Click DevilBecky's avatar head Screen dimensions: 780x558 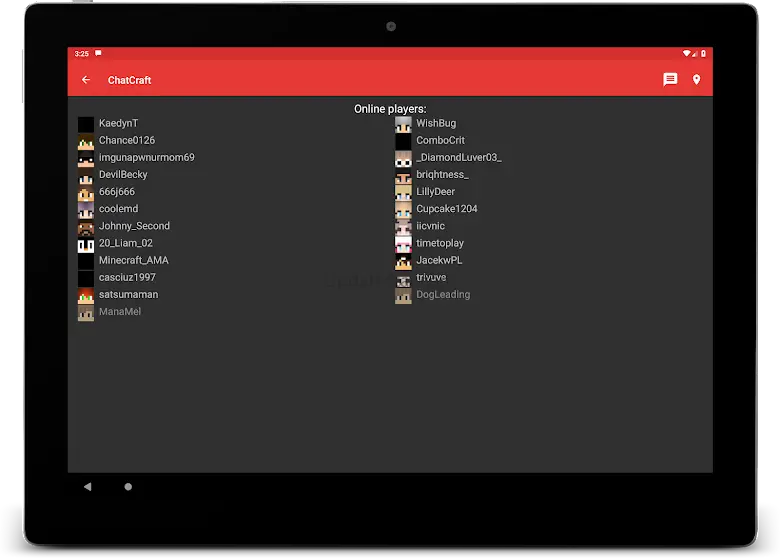tap(86, 176)
